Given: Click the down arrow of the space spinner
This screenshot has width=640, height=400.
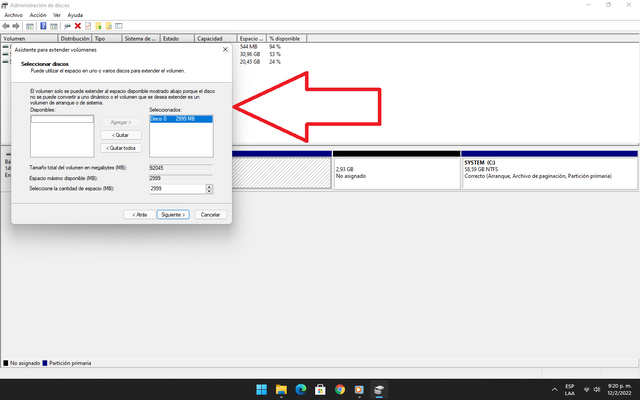Looking at the screenshot, I should [x=209, y=191].
